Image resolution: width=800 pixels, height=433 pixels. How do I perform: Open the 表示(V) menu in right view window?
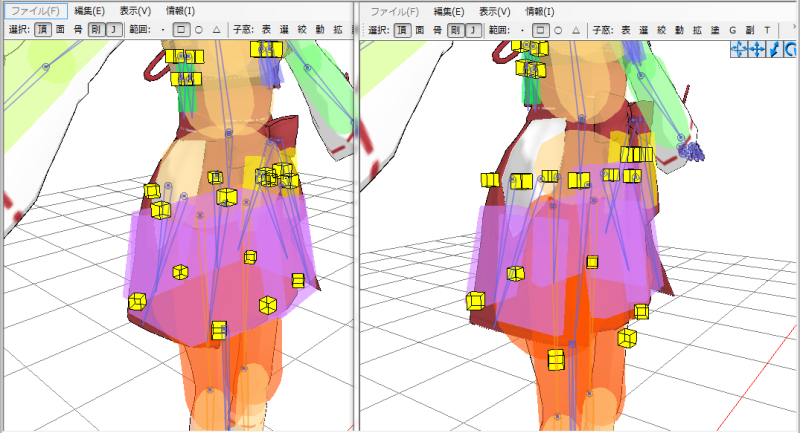[x=494, y=11]
